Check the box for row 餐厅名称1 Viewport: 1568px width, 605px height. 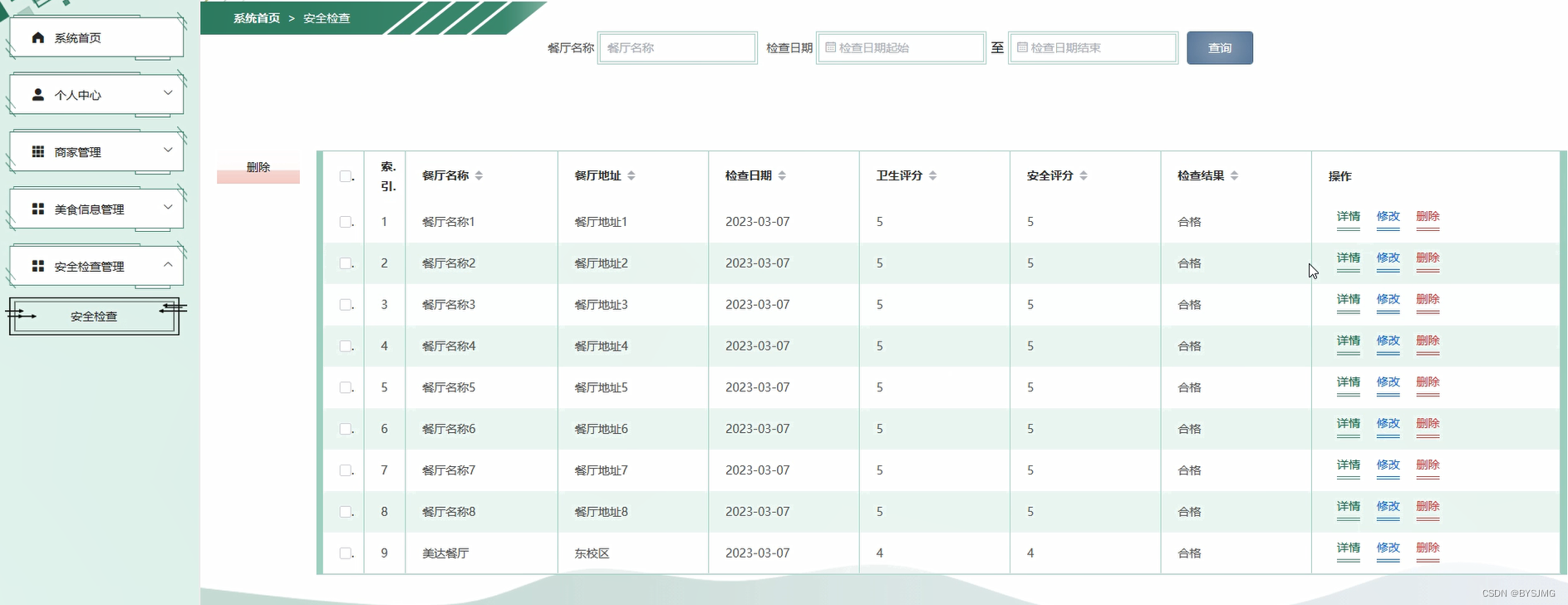345,222
